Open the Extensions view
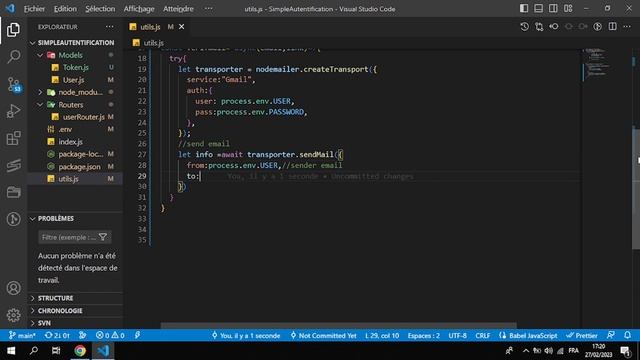 (x=13, y=138)
